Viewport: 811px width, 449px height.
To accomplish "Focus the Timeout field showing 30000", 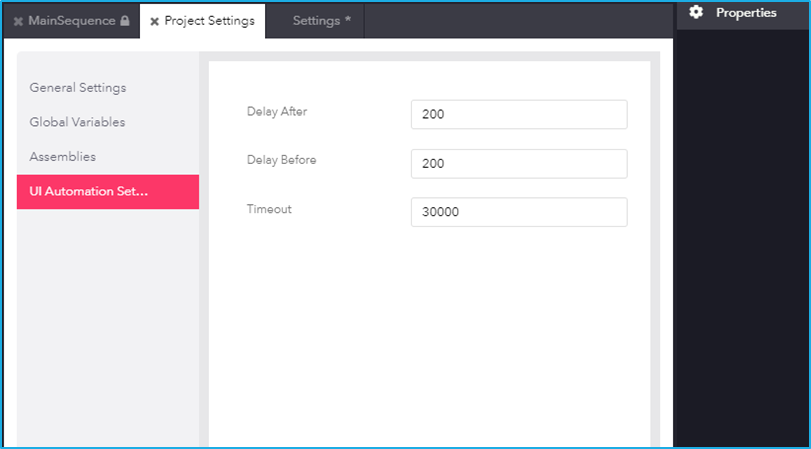I will click(x=519, y=212).
